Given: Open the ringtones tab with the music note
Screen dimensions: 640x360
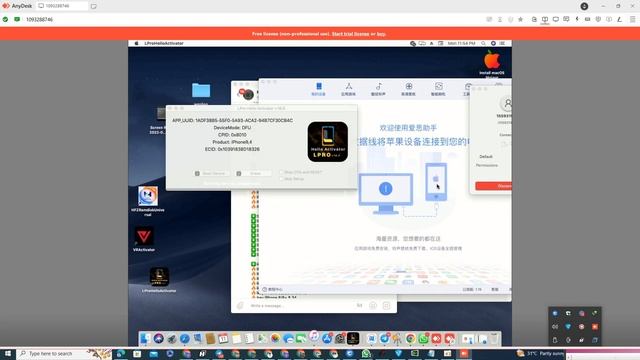Looking at the screenshot, I should pos(378,89).
